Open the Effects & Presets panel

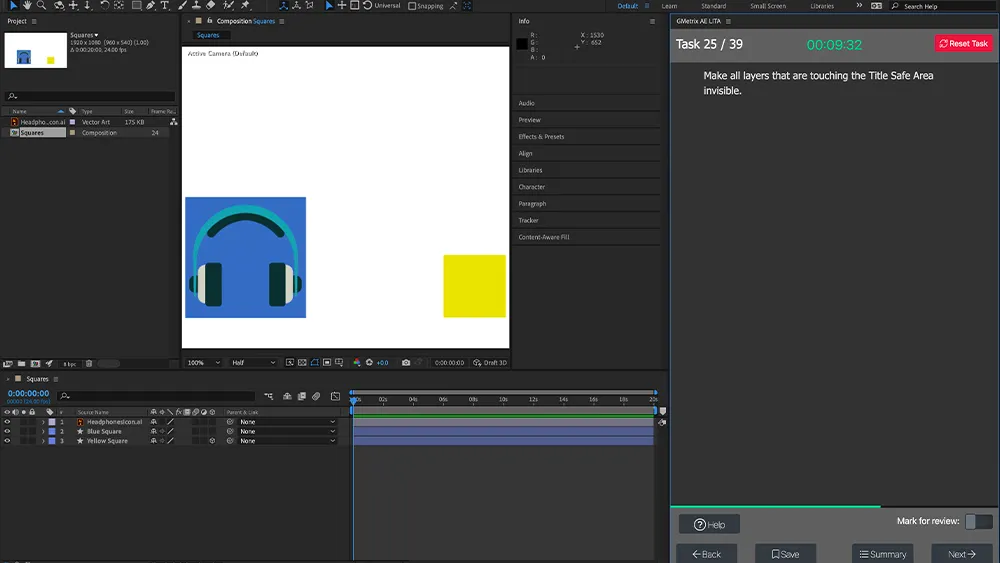coord(541,137)
